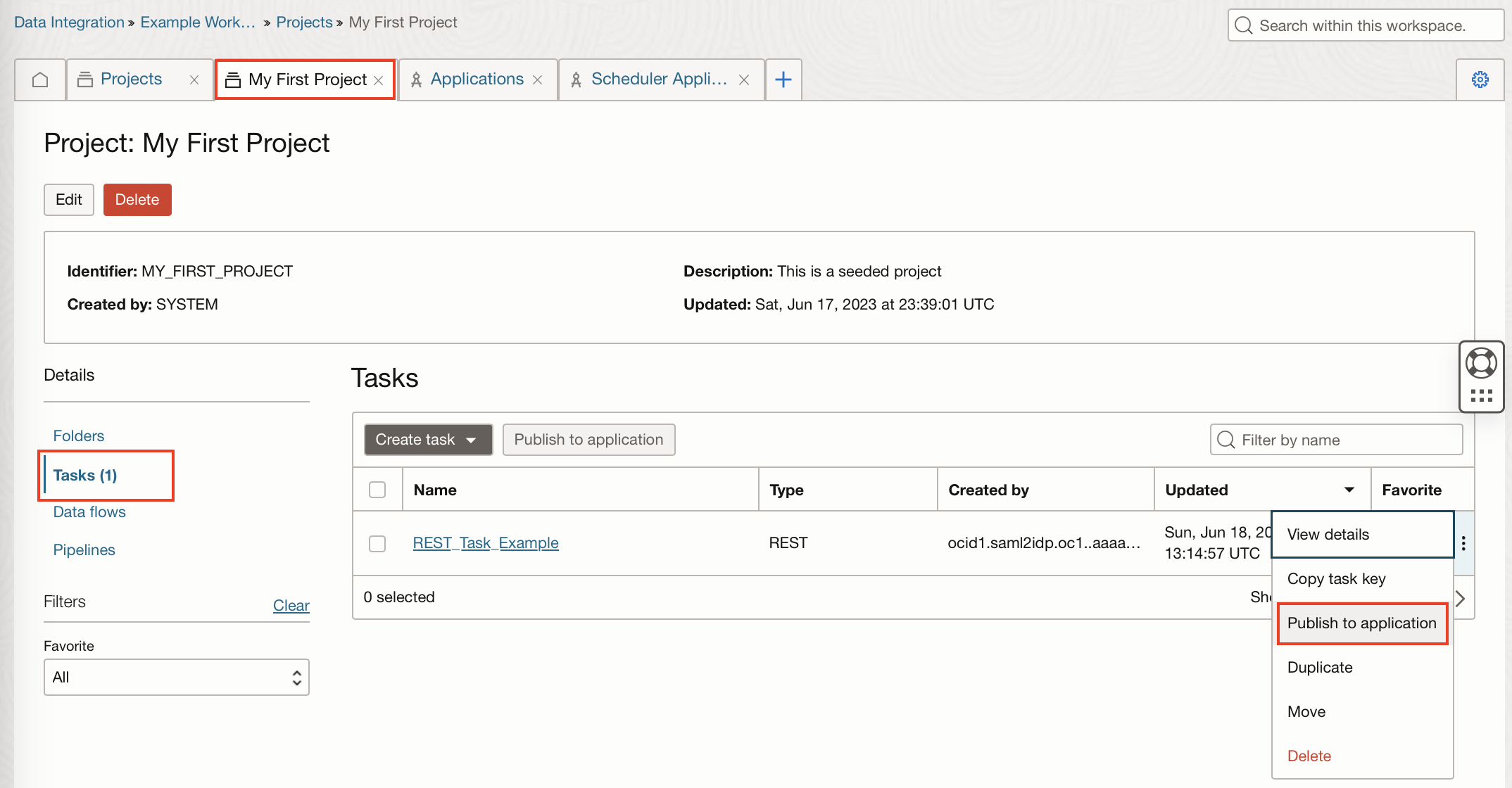Image resolution: width=1512 pixels, height=788 pixels.
Task: Switch to the Applications tab
Action: [477, 80]
